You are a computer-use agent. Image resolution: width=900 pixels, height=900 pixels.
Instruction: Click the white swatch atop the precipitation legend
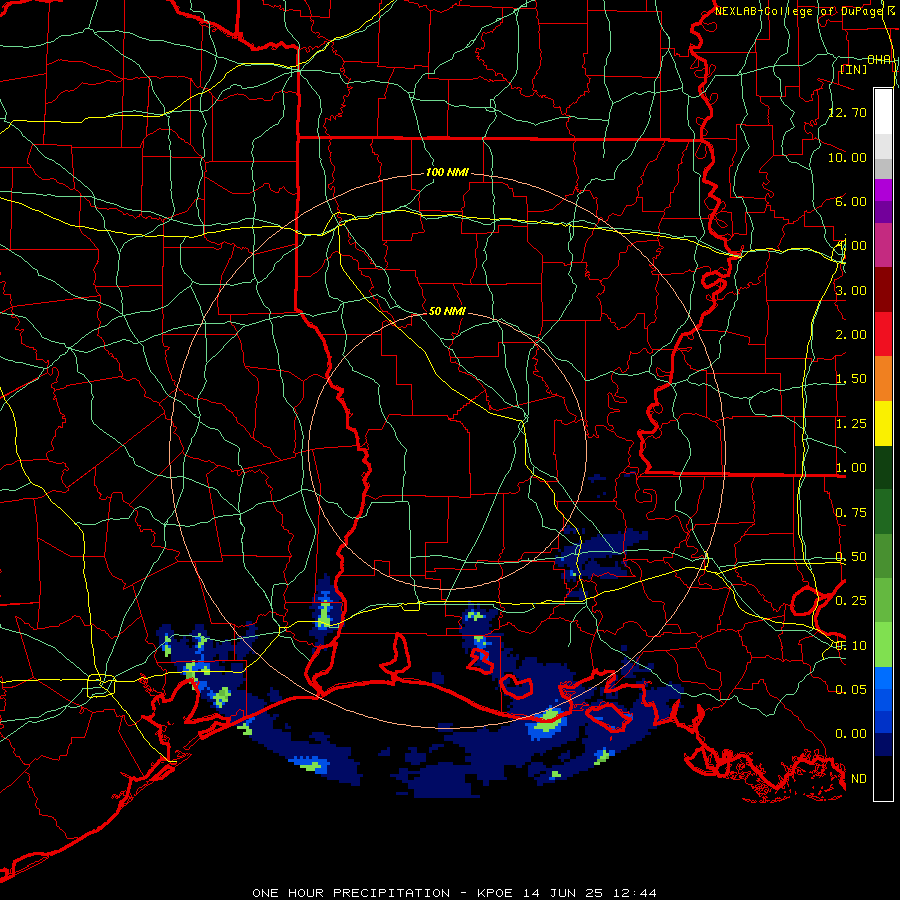pyautogui.click(x=883, y=111)
